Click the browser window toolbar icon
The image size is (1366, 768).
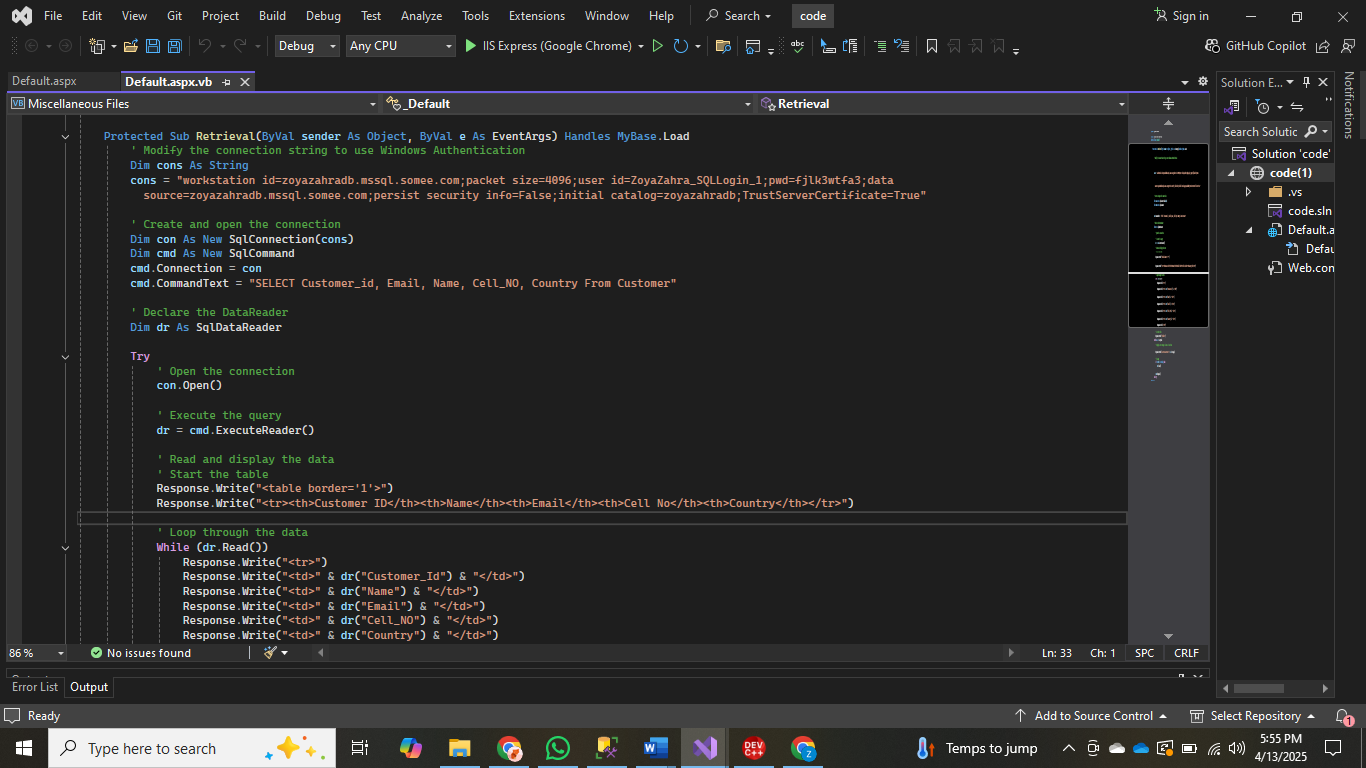(753, 46)
